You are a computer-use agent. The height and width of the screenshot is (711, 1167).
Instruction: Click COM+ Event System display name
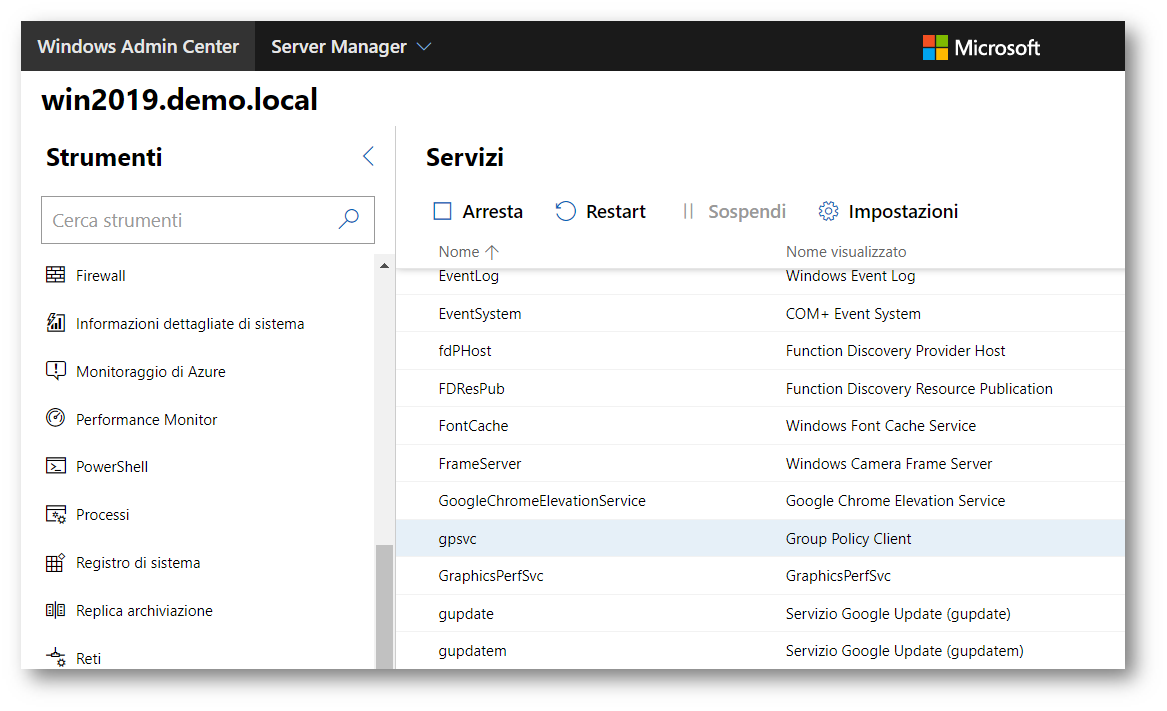(x=853, y=314)
